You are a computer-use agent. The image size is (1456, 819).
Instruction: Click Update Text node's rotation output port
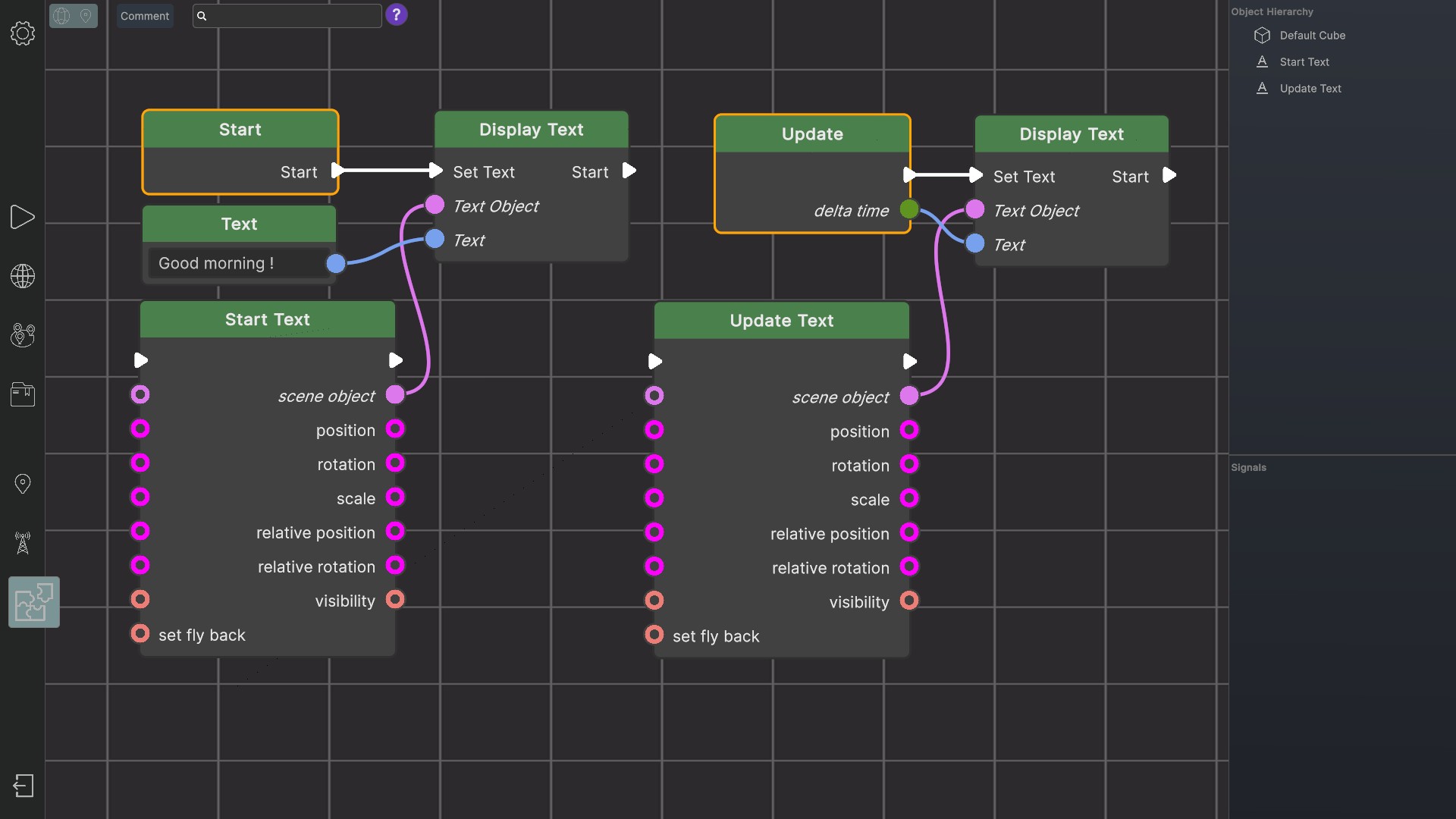click(x=909, y=464)
